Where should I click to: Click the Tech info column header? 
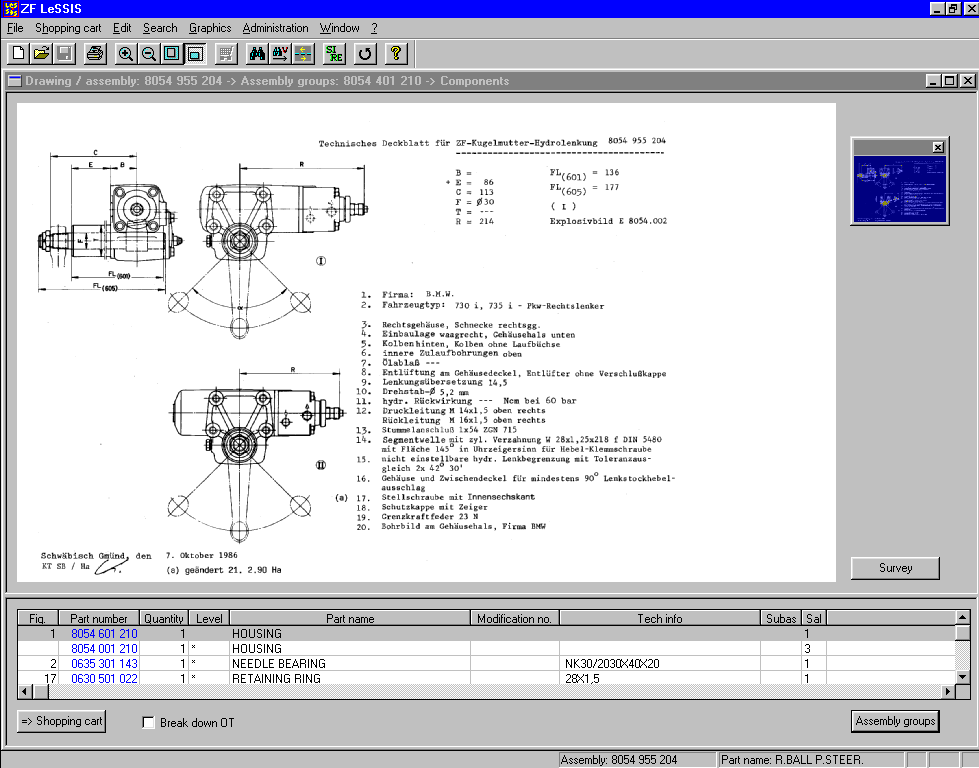(x=659, y=618)
